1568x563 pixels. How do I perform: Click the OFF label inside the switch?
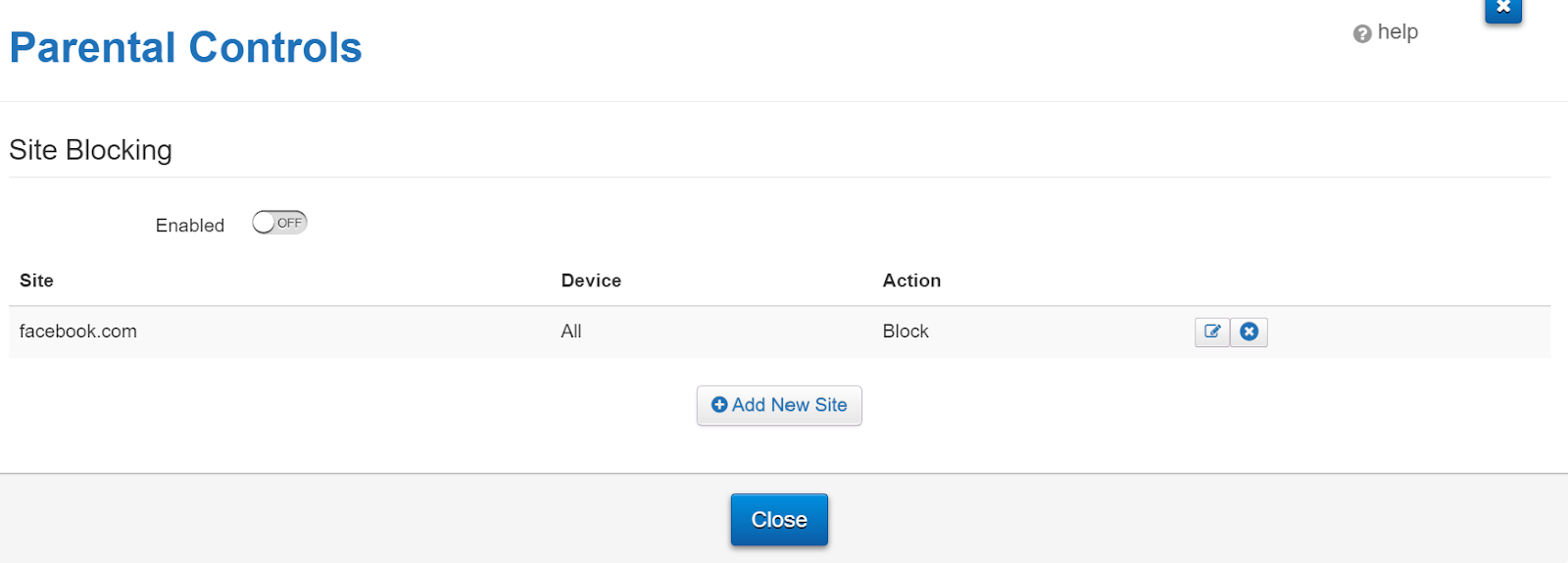coord(289,223)
